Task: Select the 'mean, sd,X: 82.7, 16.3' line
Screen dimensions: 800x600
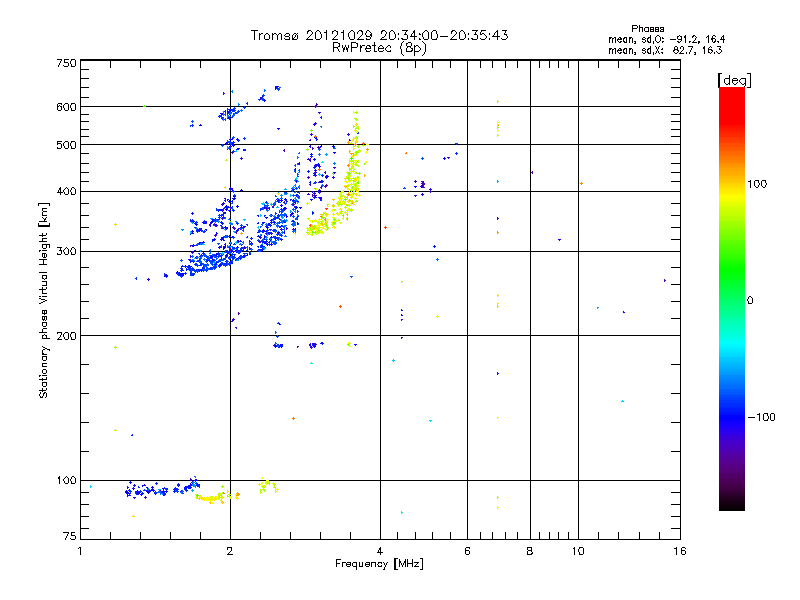Action: 665,50
